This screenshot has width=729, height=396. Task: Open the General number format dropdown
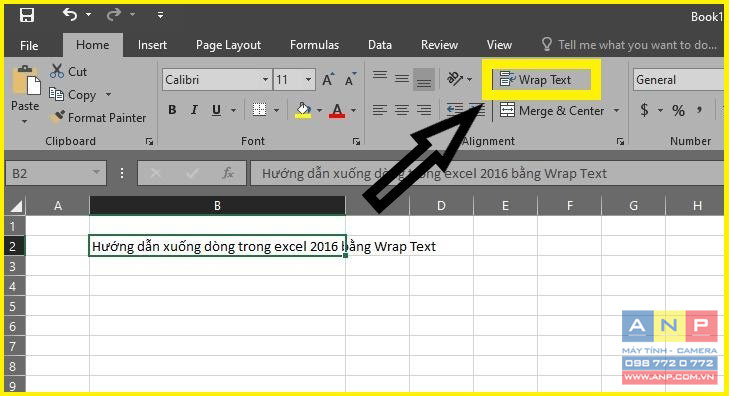point(679,80)
